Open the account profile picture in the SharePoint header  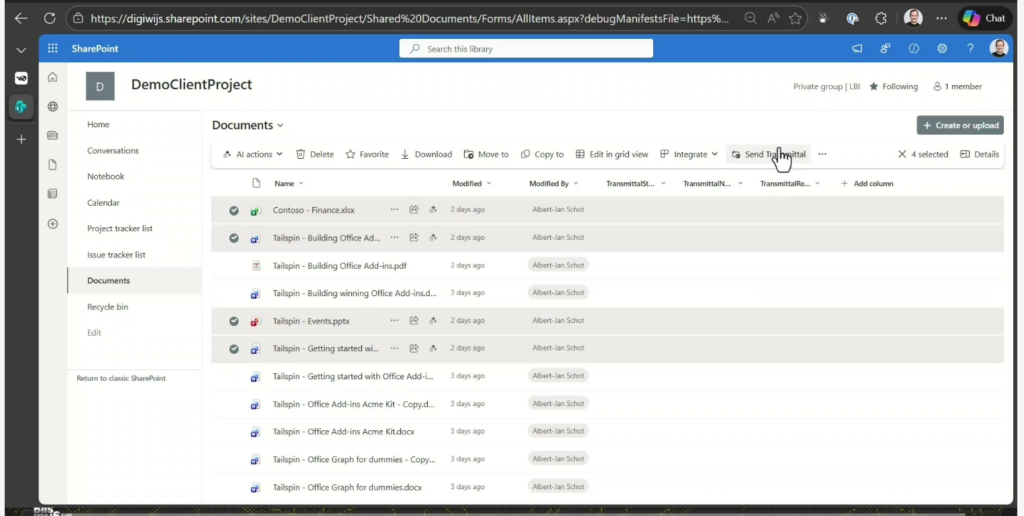coord(998,48)
